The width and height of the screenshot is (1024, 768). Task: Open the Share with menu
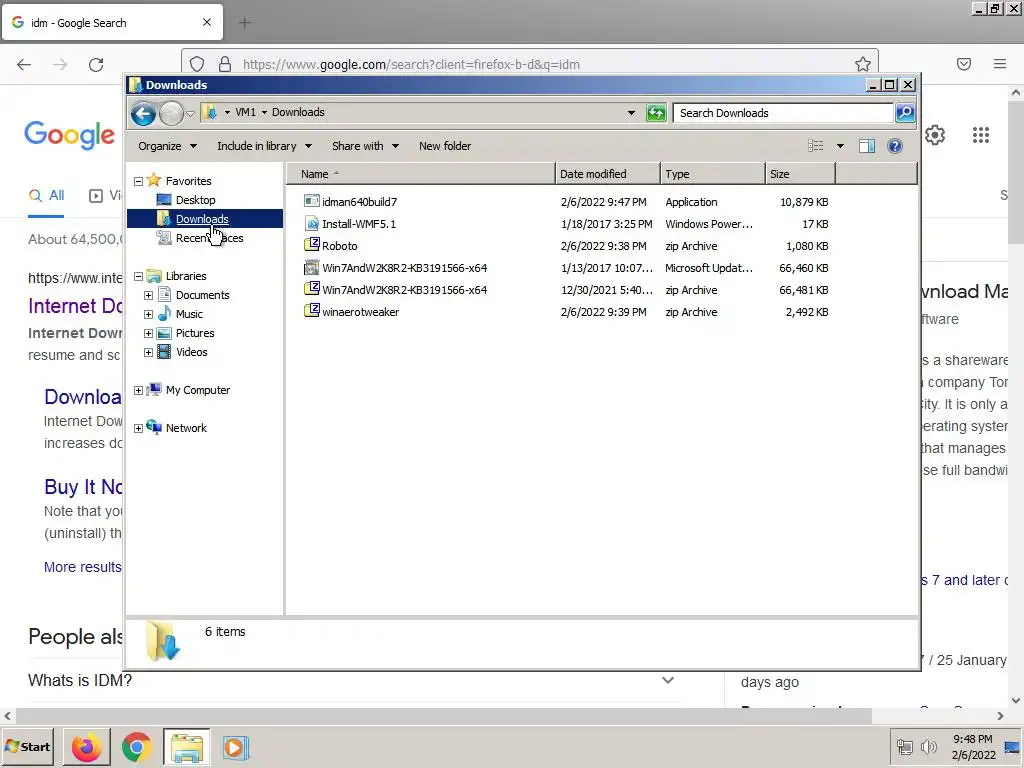[x=365, y=146]
